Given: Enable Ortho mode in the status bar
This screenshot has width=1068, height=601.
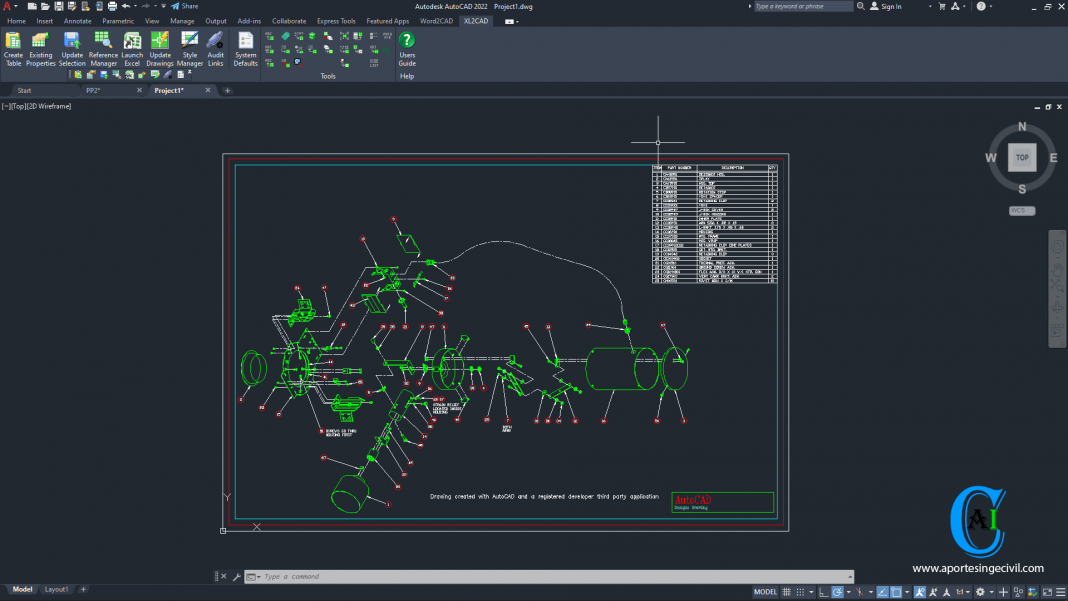Looking at the screenshot, I should click(822, 591).
